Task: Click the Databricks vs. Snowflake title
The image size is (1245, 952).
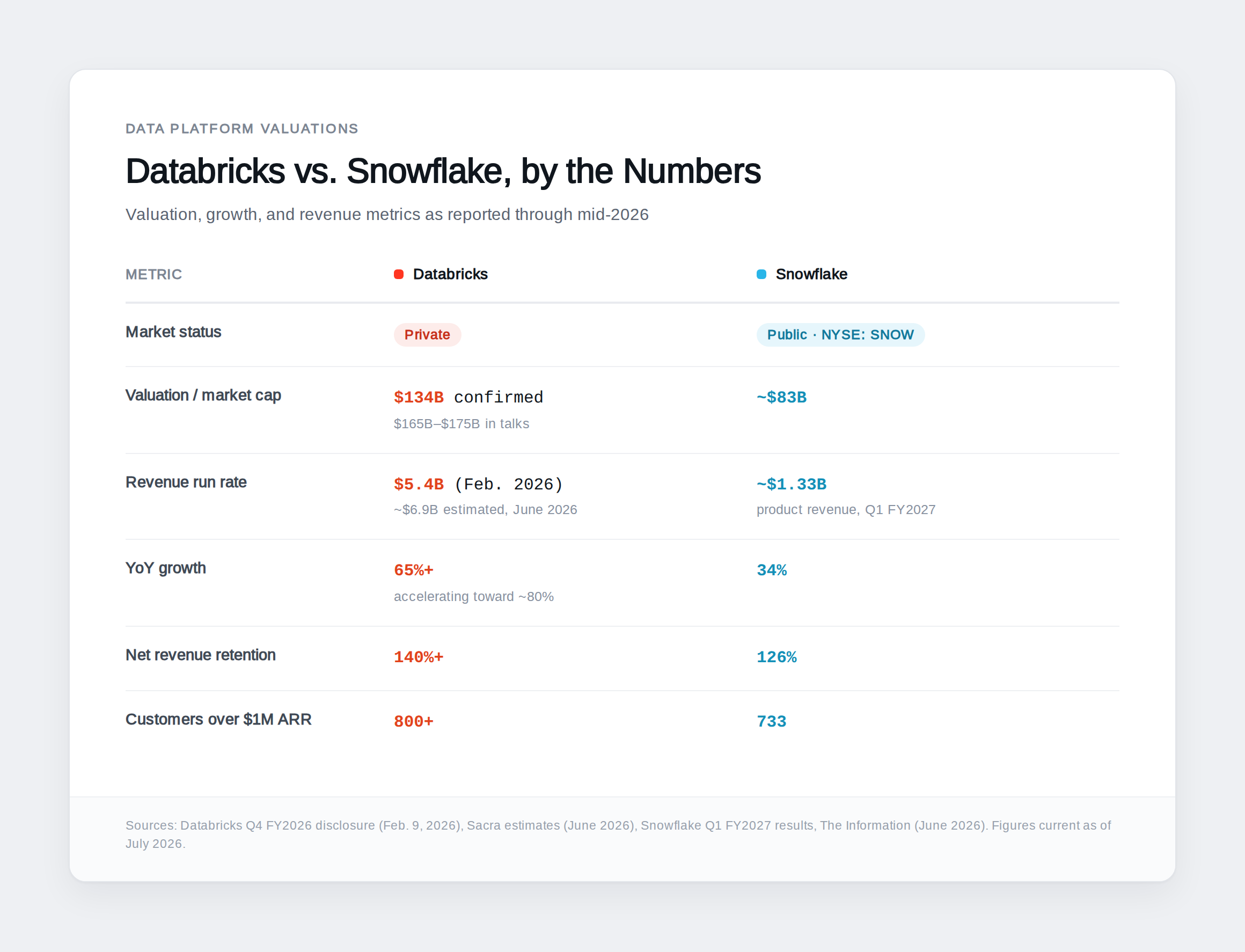Action: 443,171
